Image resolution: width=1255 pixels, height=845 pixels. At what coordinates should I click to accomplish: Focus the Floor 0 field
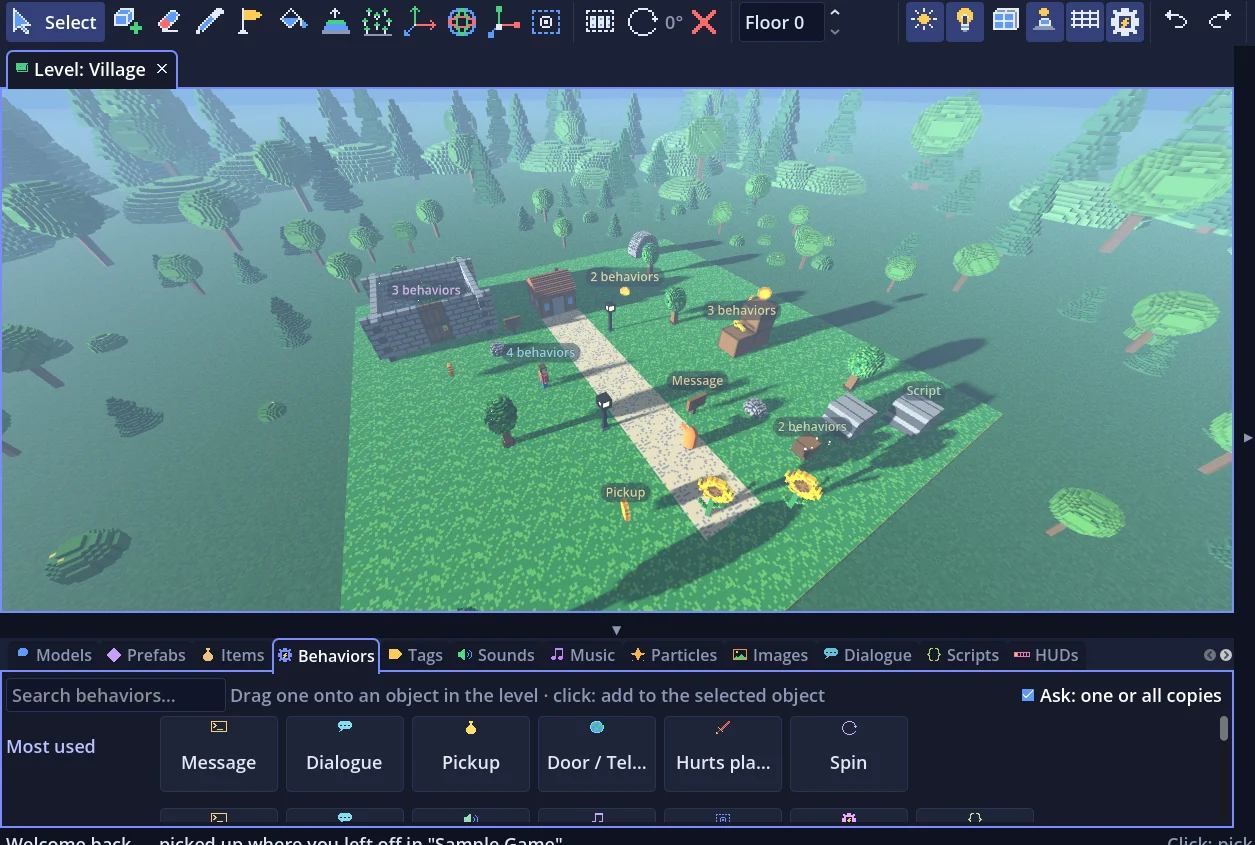[782, 22]
